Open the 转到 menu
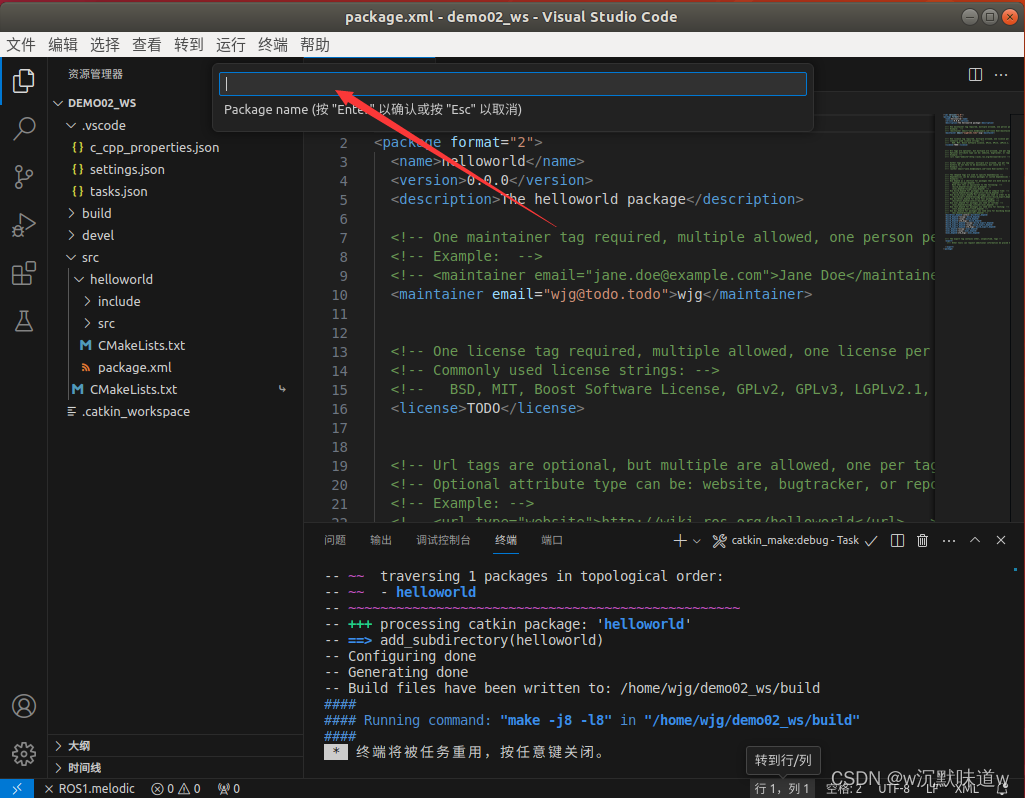 click(x=189, y=45)
